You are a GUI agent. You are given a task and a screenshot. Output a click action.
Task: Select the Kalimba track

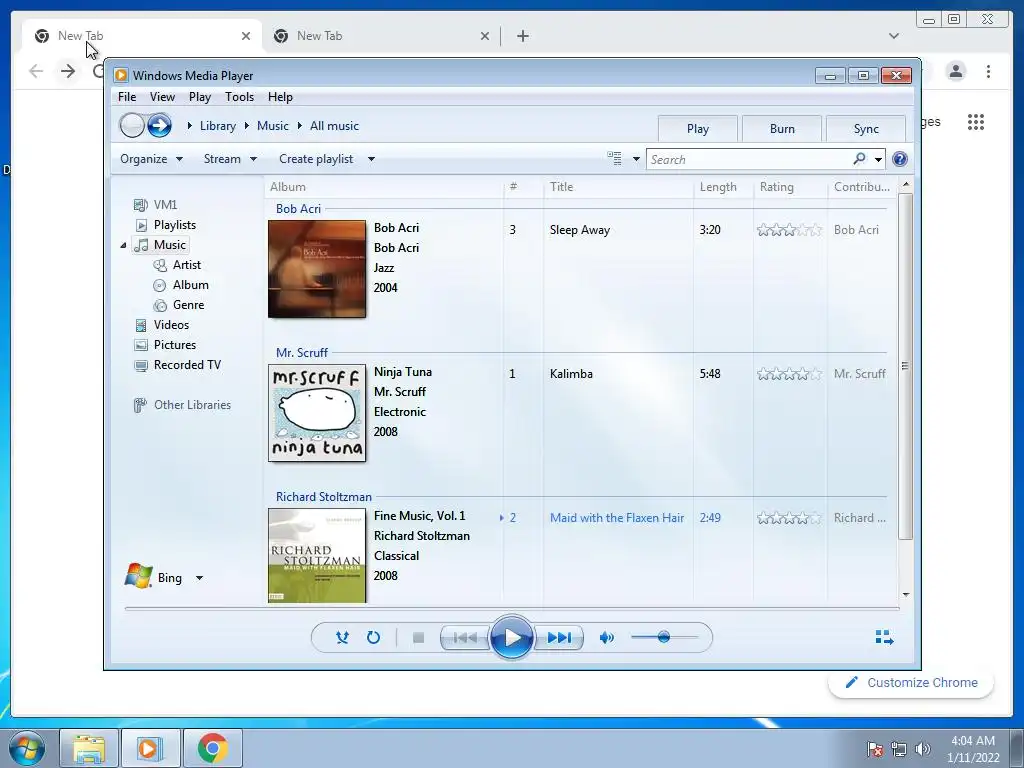coord(571,374)
